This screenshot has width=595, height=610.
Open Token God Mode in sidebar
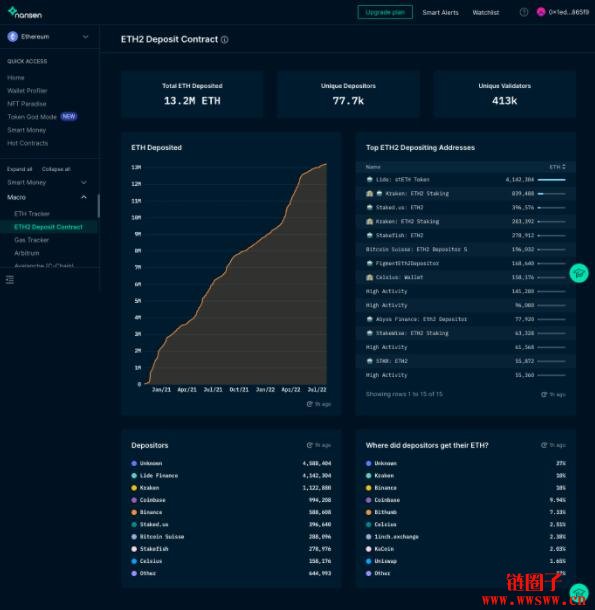click(x=32, y=117)
